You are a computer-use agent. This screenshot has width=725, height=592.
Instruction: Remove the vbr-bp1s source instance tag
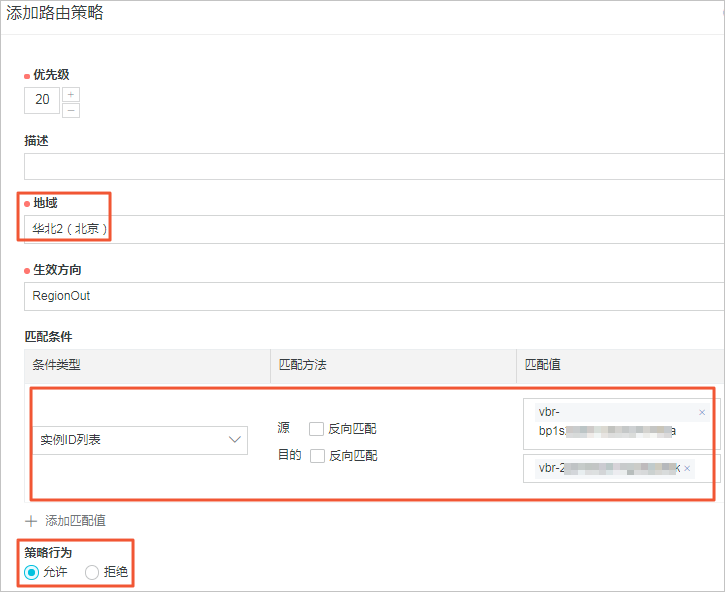point(702,413)
